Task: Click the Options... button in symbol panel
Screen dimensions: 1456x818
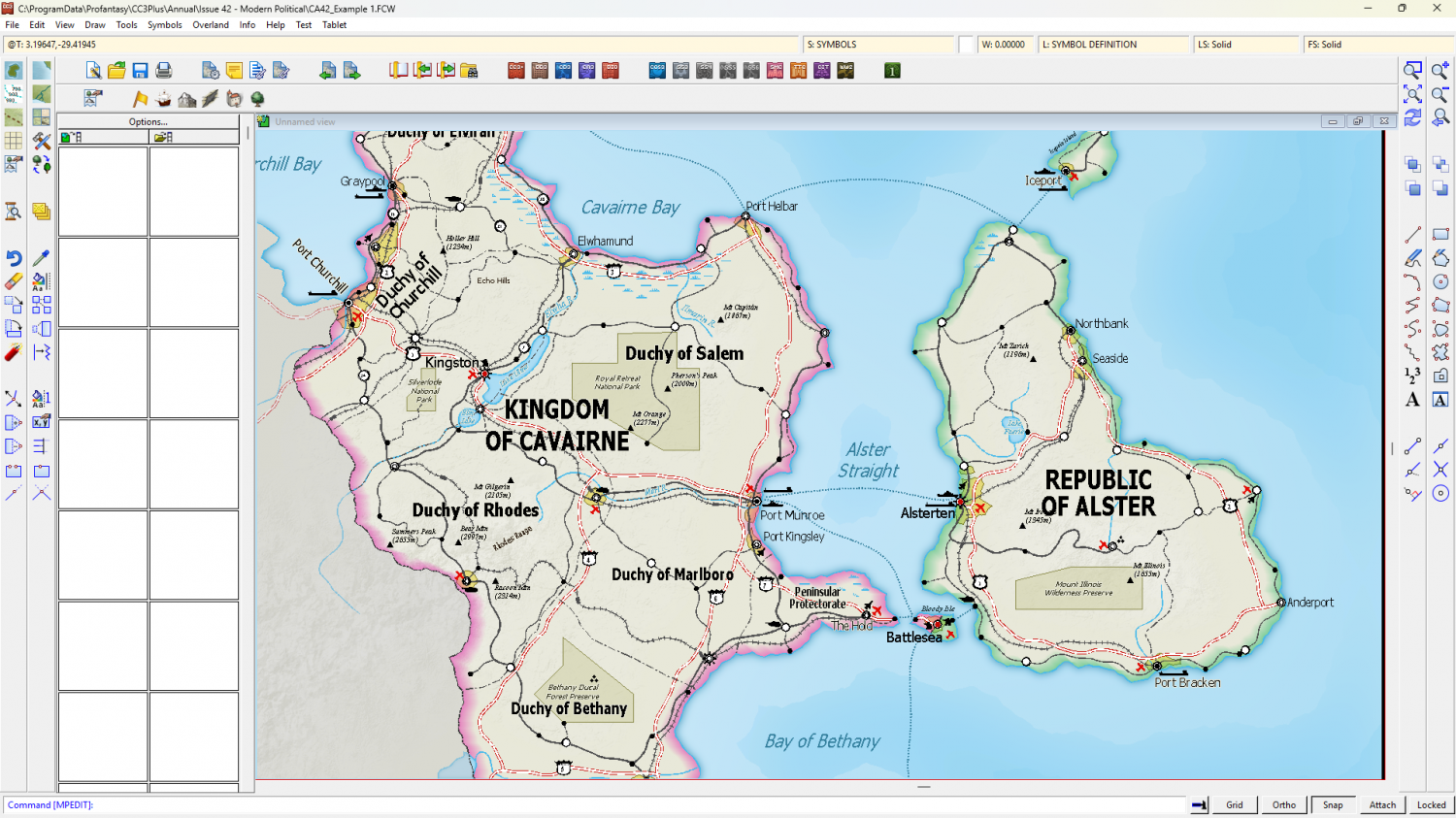Action: pos(148,122)
